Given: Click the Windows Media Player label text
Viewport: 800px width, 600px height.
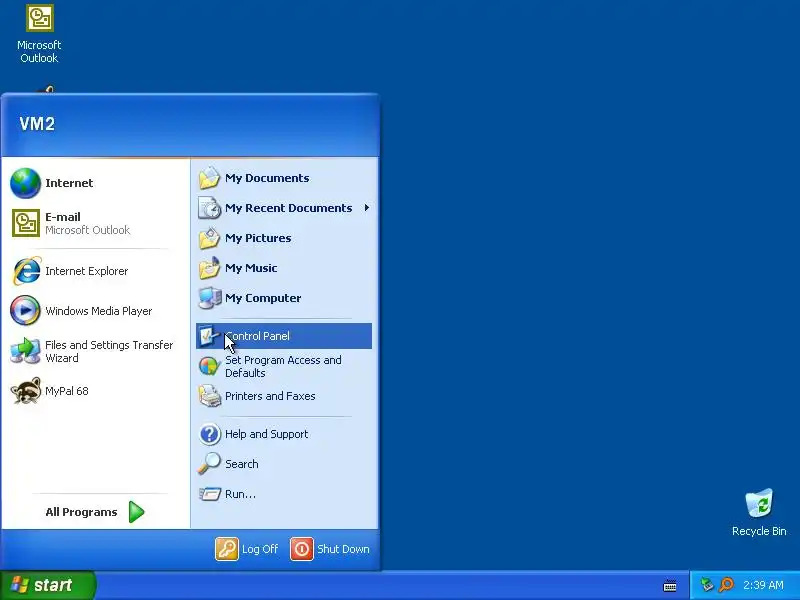Looking at the screenshot, I should click(98, 311).
